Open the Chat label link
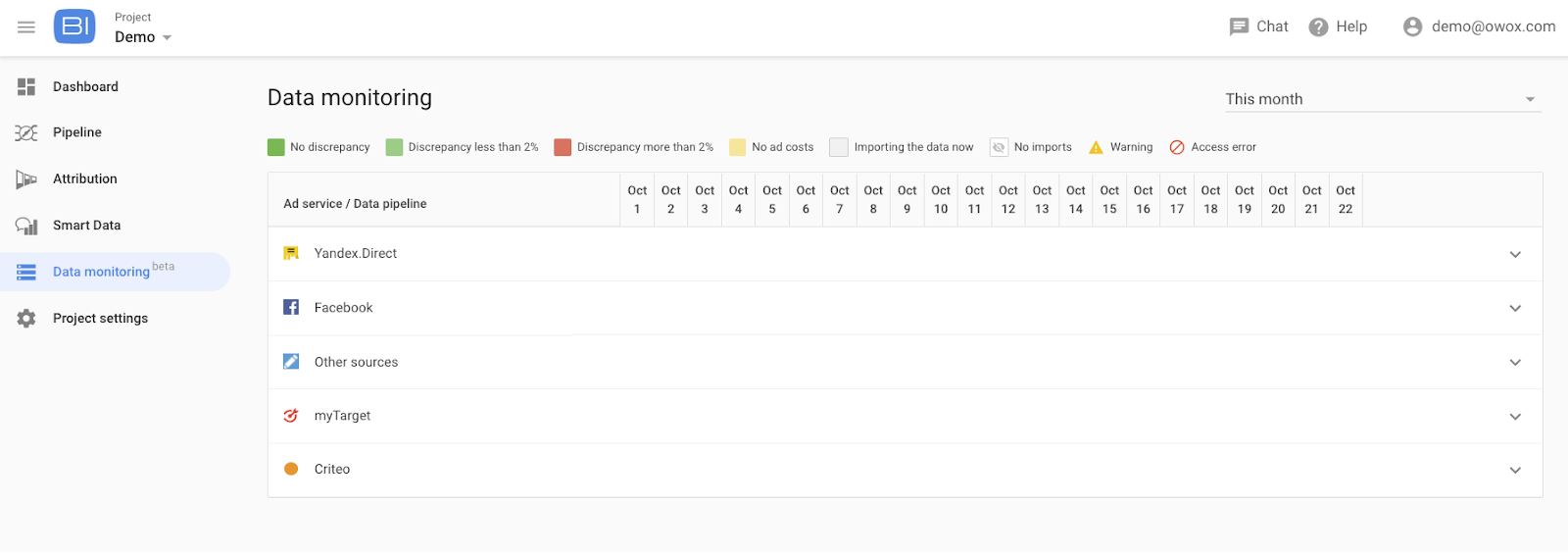The image size is (1568, 556). pos(1272,27)
